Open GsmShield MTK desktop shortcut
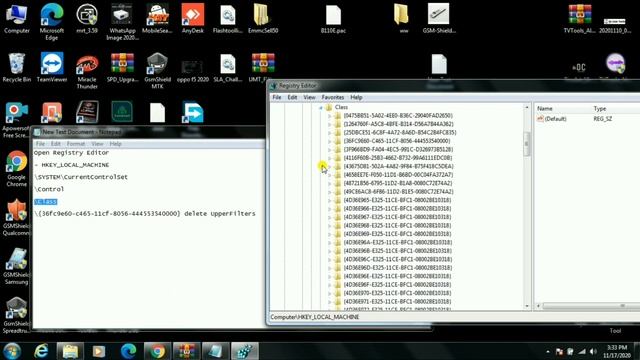This screenshot has height=360, width=640. pos(157,70)
